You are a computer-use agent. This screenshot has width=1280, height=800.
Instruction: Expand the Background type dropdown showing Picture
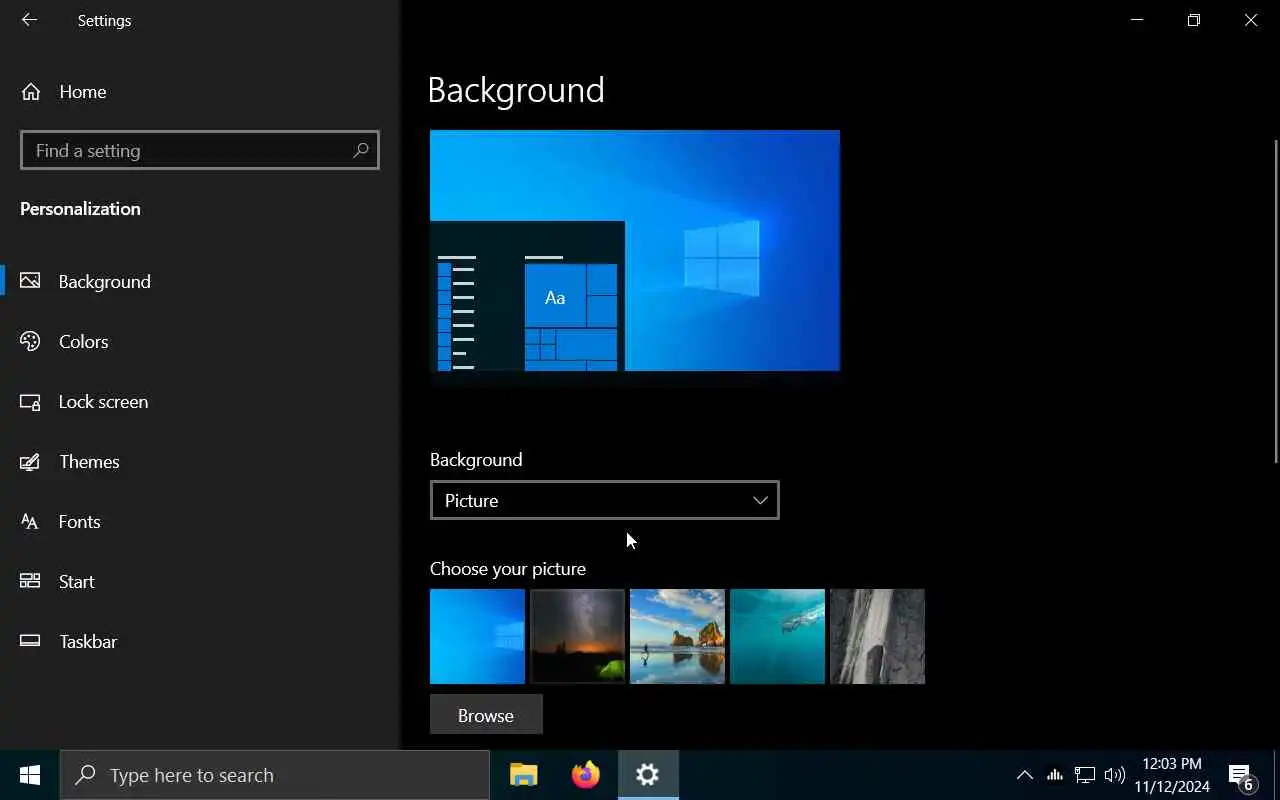tap(604, 500)
